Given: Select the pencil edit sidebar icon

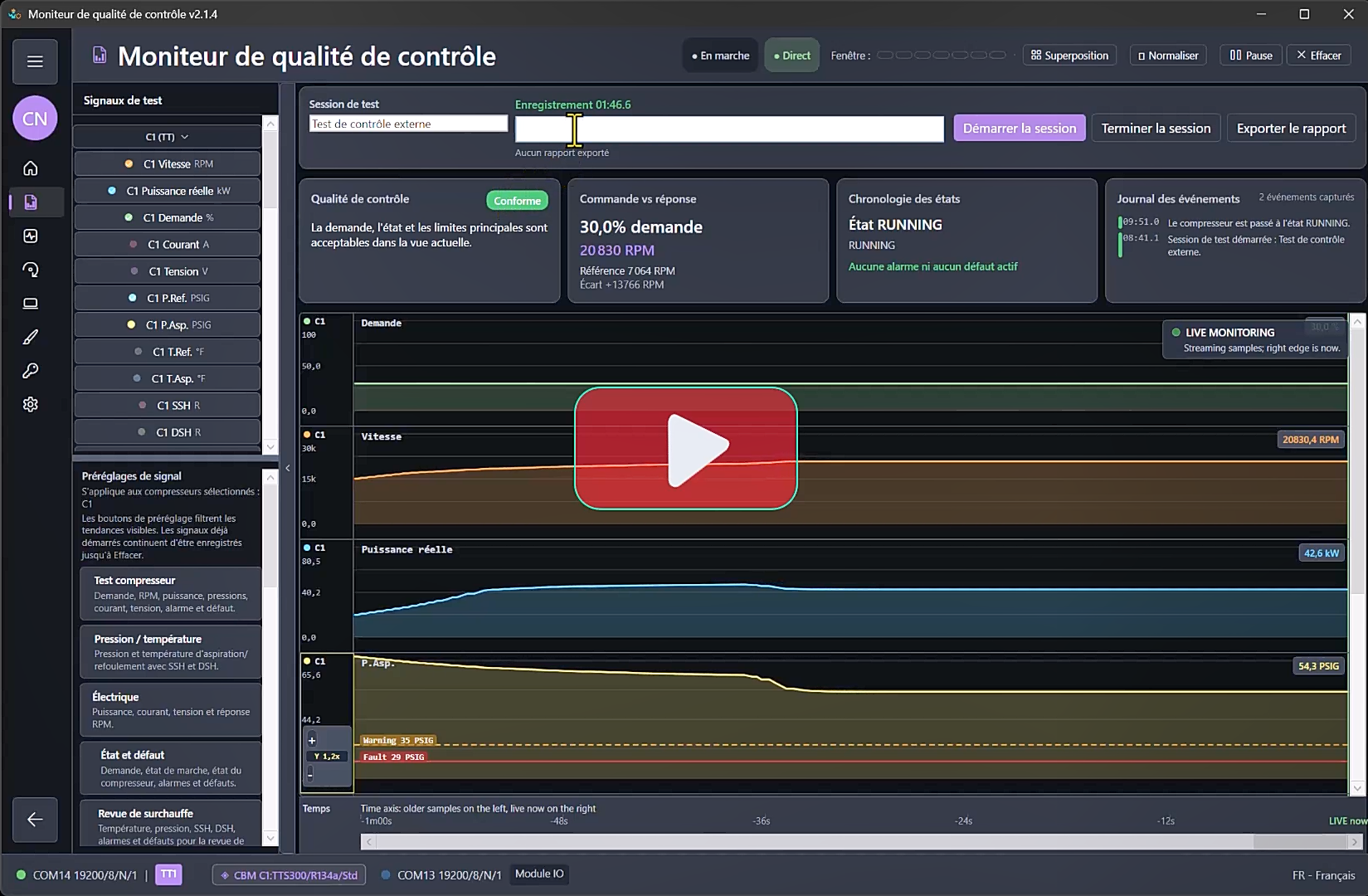Looking at the screenshot, I should pos(31,337).
